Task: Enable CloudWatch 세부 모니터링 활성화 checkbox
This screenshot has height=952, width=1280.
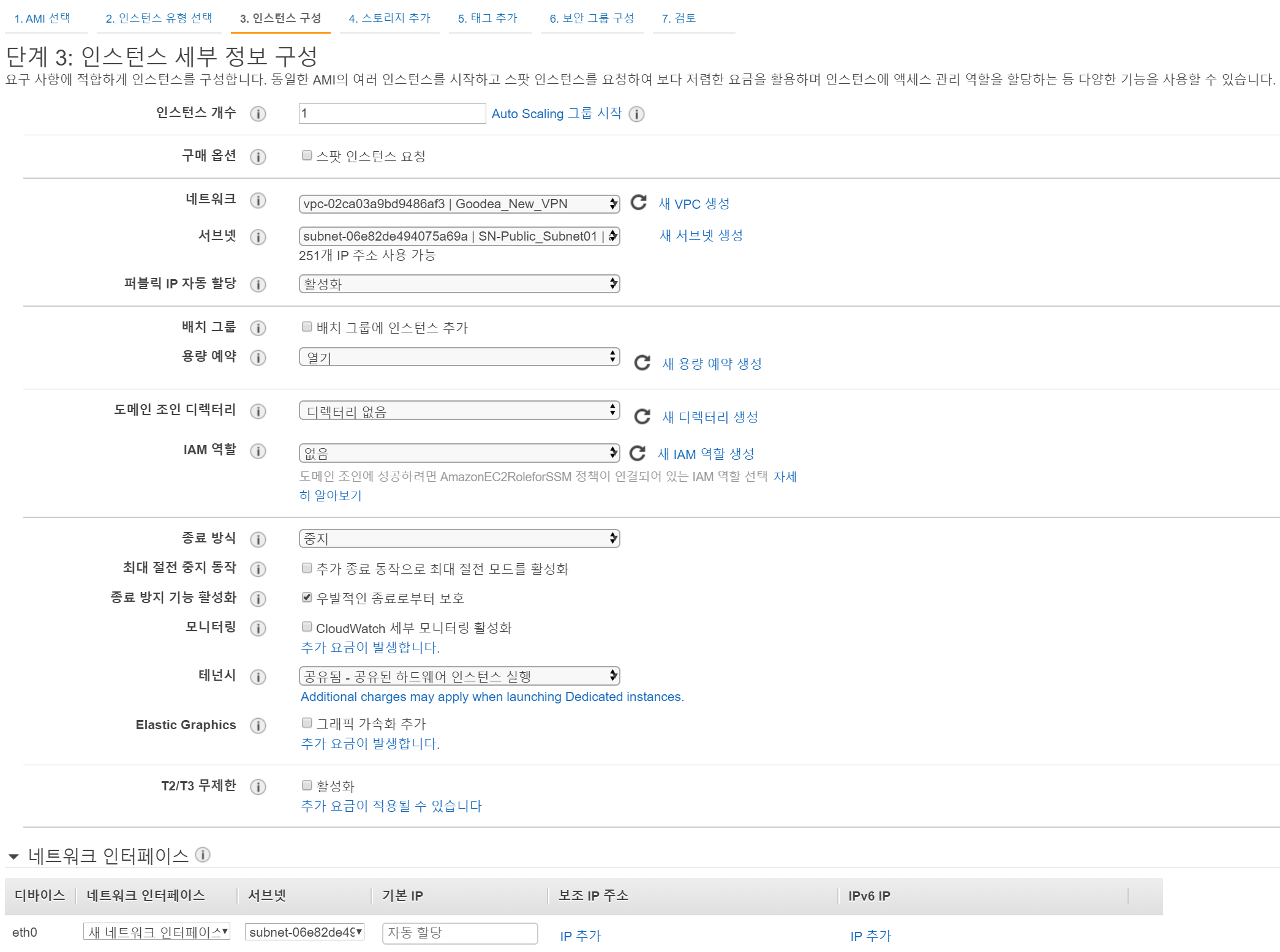Action: (x=307, y=627)
